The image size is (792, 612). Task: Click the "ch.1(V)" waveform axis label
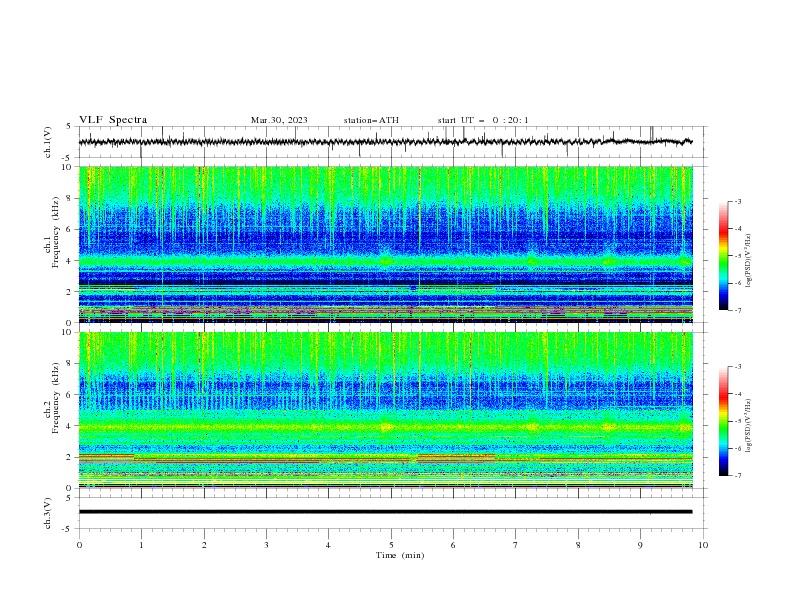pos(48,142)
